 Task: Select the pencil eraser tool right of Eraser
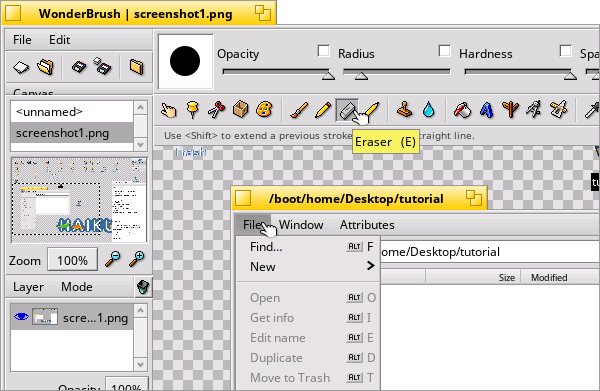click(372, 110)
